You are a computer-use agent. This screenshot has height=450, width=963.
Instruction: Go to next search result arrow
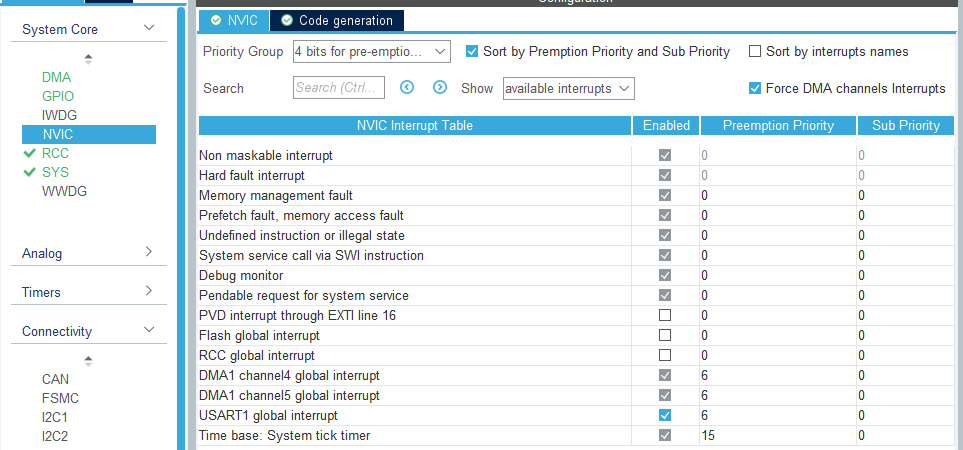[440, 88]
